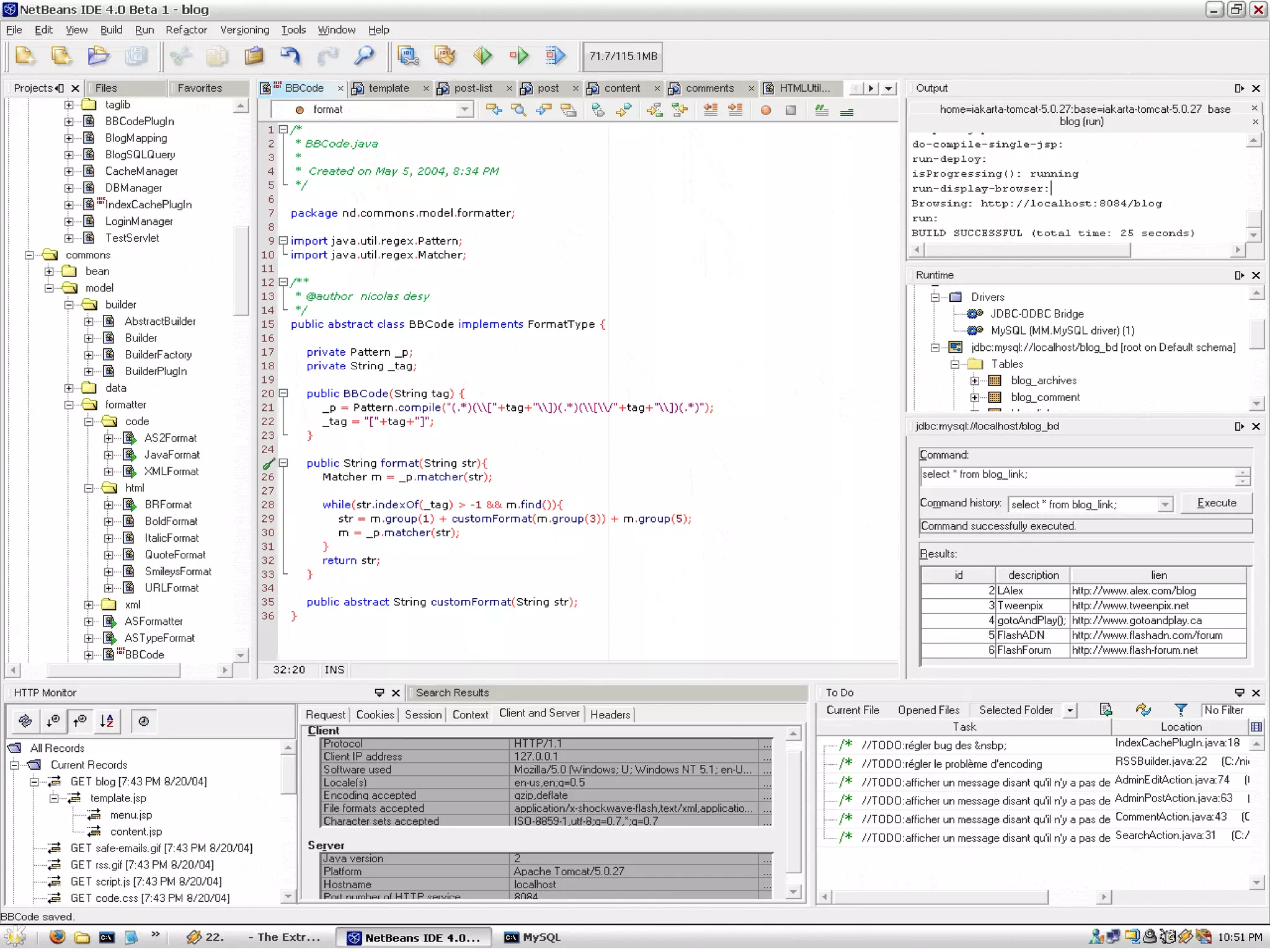Click the Find magnifier icon in main toolbar
Image resolution: width=1270 pixels, height=952 pixels.
(x=364, y=56)
